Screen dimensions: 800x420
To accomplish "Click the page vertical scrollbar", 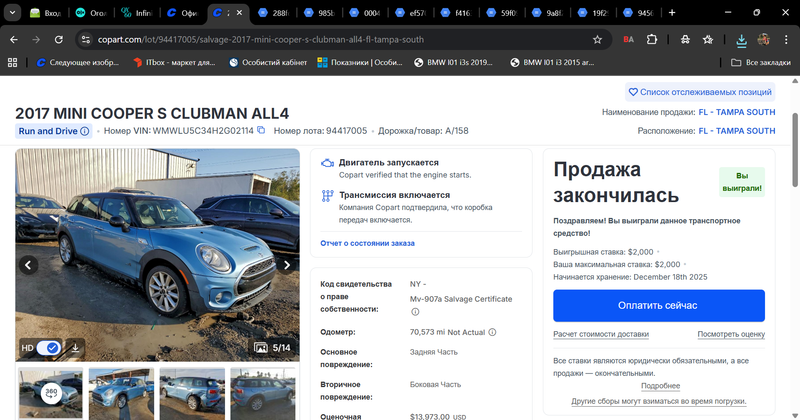I will tap(795, 150).
